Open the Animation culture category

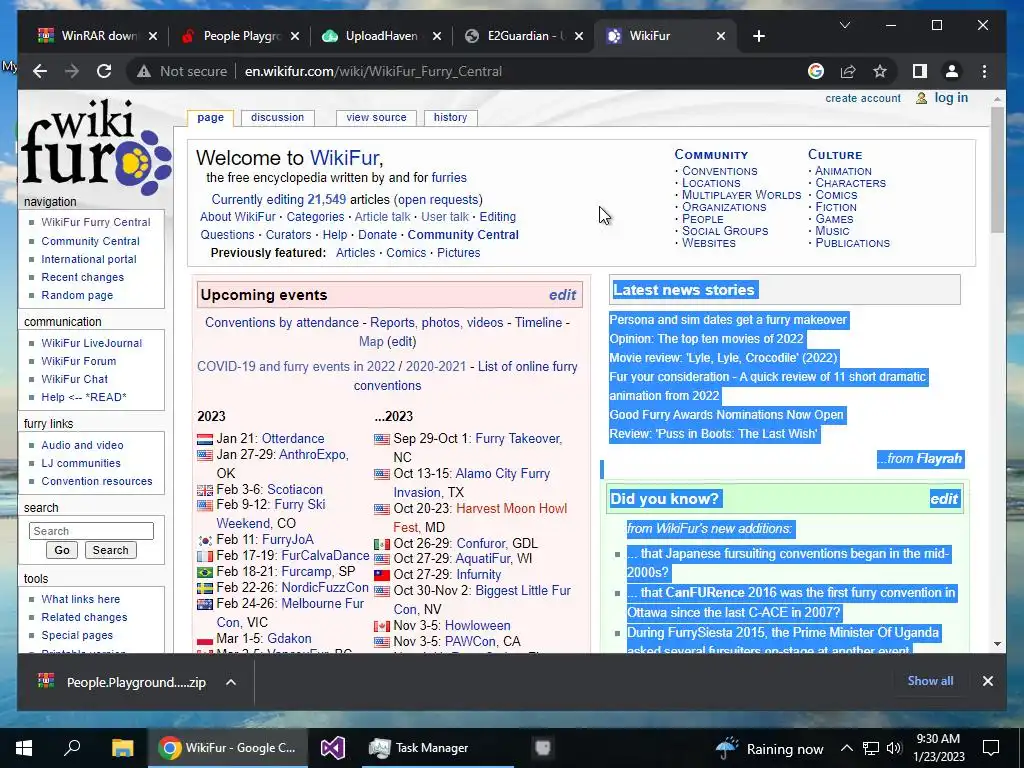tap(843, 171)
